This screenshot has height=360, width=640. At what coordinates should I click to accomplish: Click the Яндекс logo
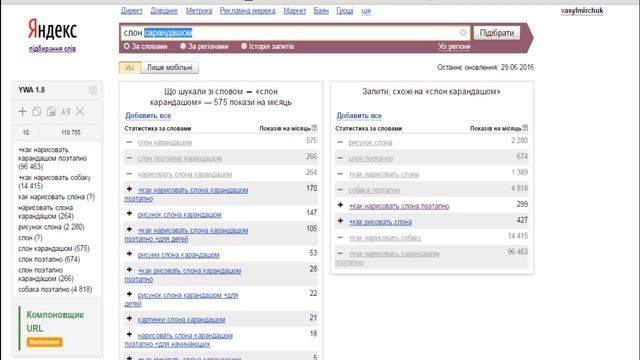pyautogui.click(x=52, y=29)
